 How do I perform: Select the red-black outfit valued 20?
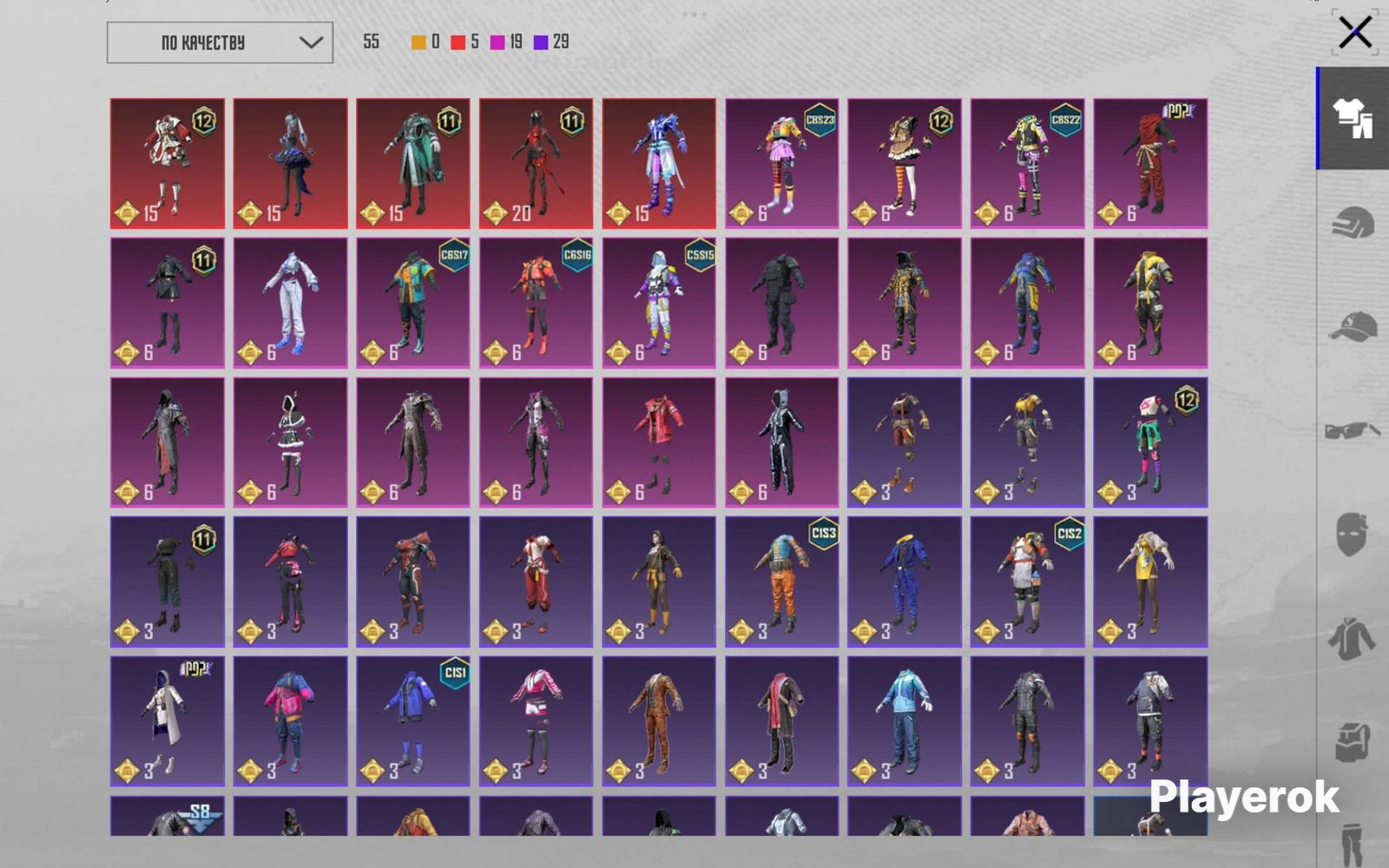[537, 164]
